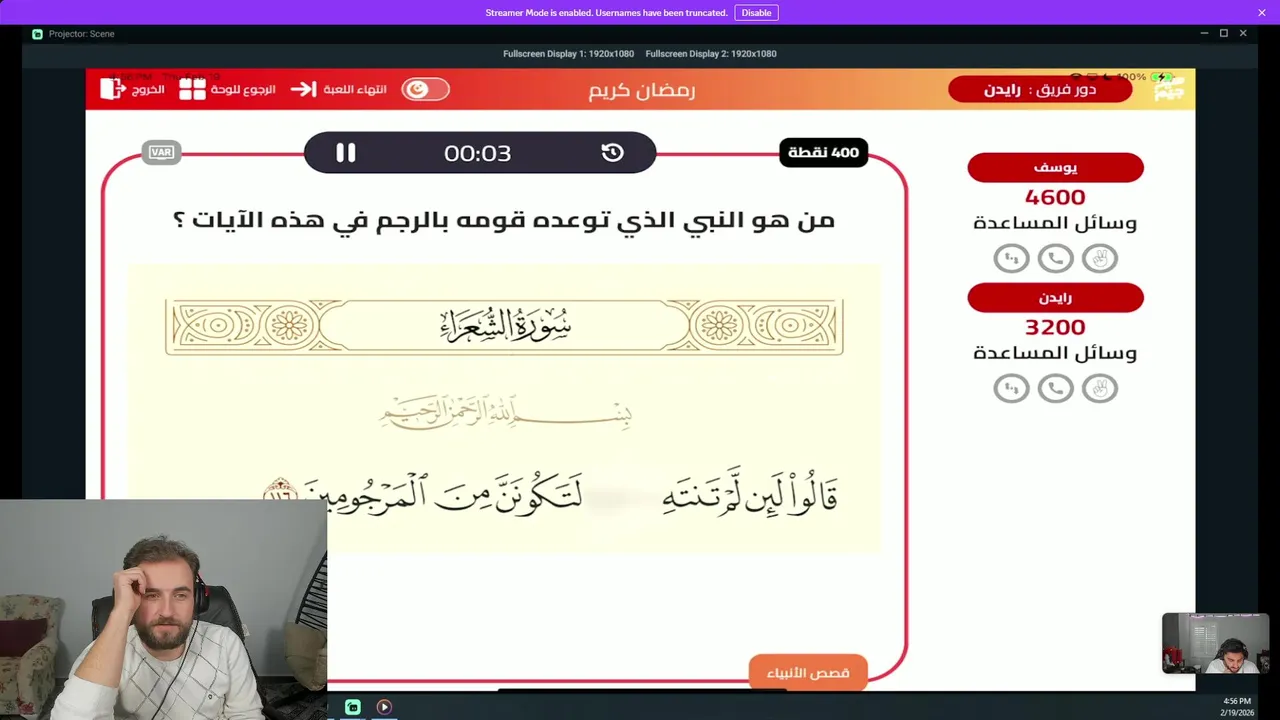The image size is (1280, 720).
Task: Open the green app icon in taskbar
Action: point(353,707)
